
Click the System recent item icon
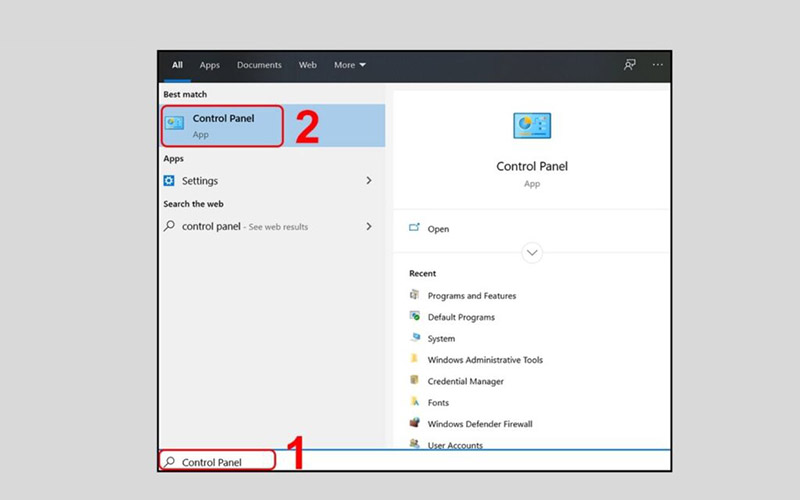point(415,338)
